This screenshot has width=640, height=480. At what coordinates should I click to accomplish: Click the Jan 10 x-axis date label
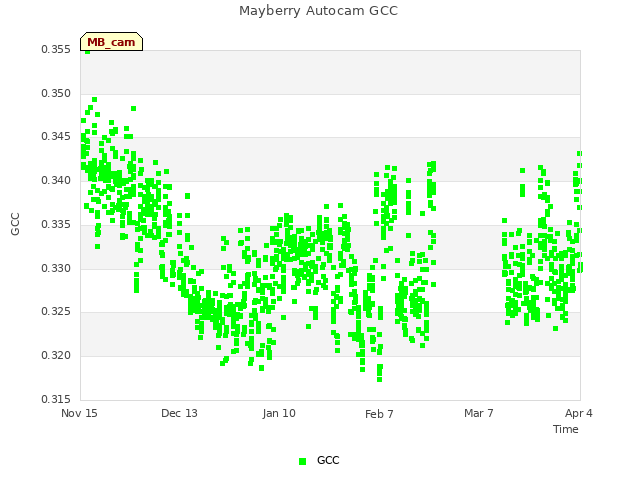tap(279, 413)
